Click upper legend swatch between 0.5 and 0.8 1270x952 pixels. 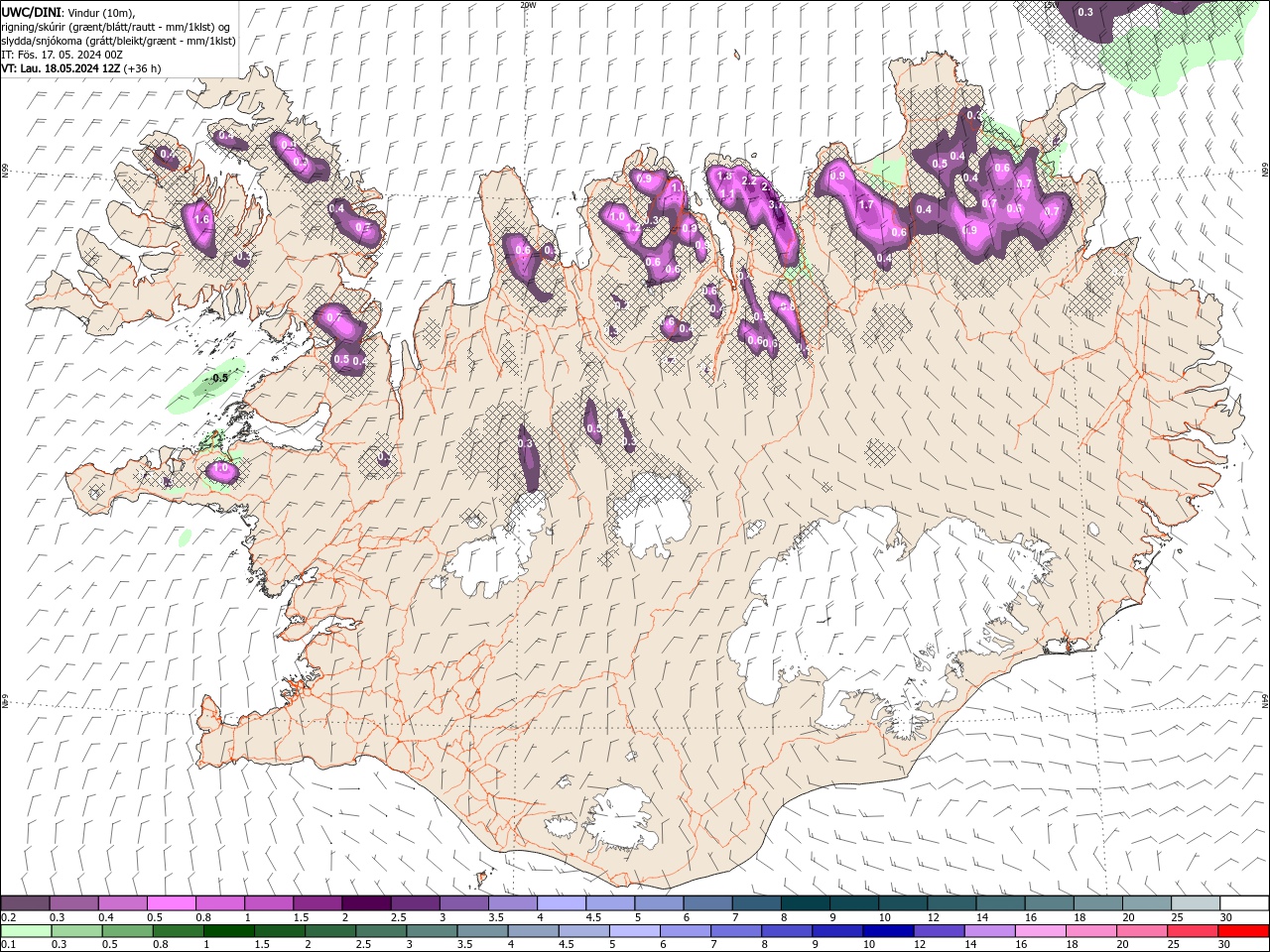172,903
